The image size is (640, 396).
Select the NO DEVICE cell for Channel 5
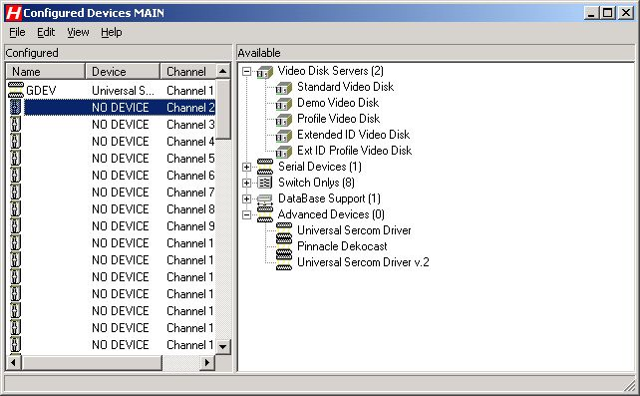click(120, 158)
